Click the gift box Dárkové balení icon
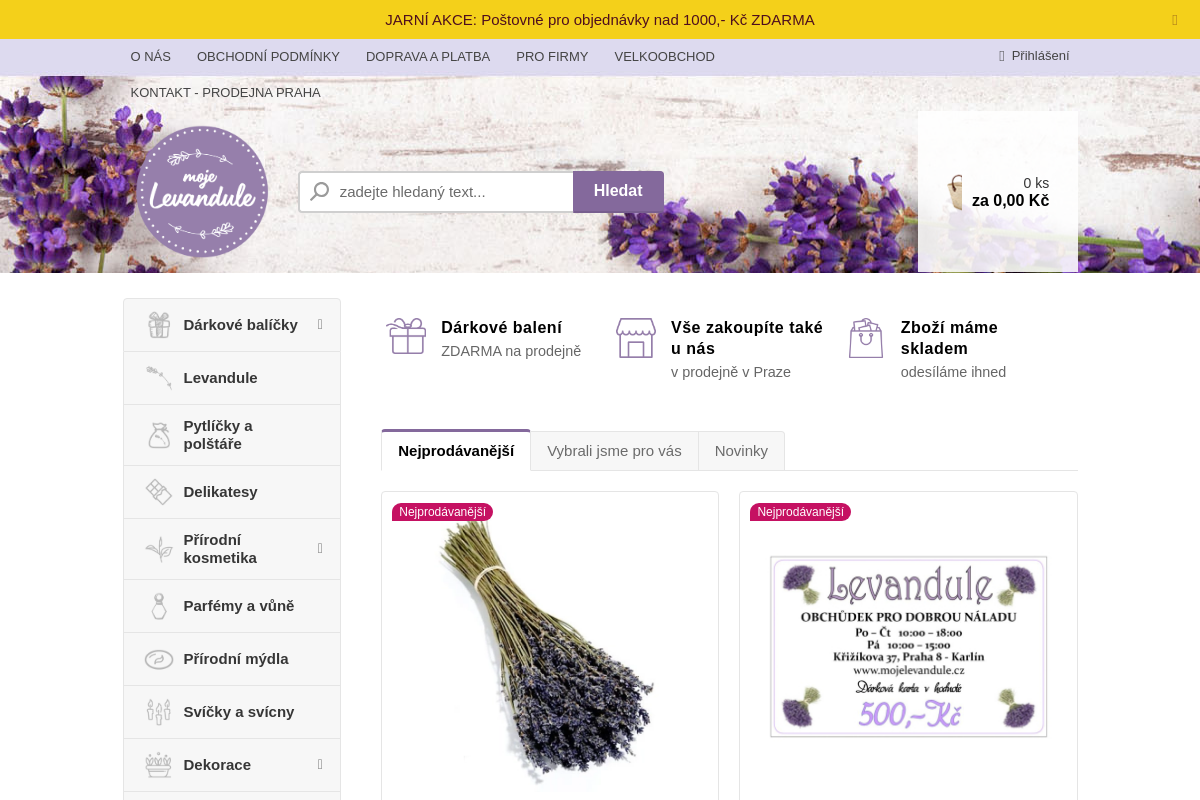This screenshot has height=800, width=1200. pyautogui.click(x=407, y=336)
